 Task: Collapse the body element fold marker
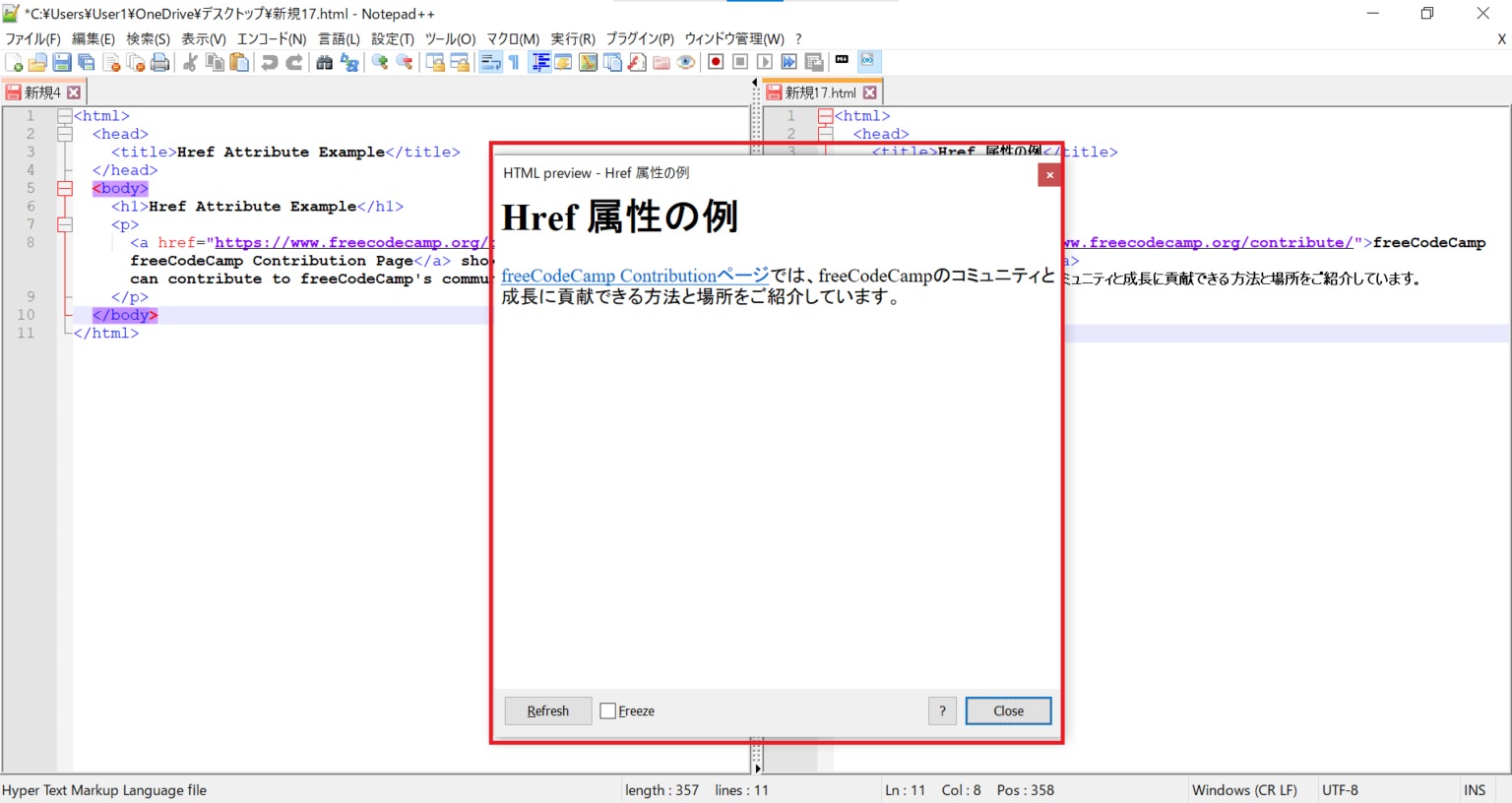[65, 188]
